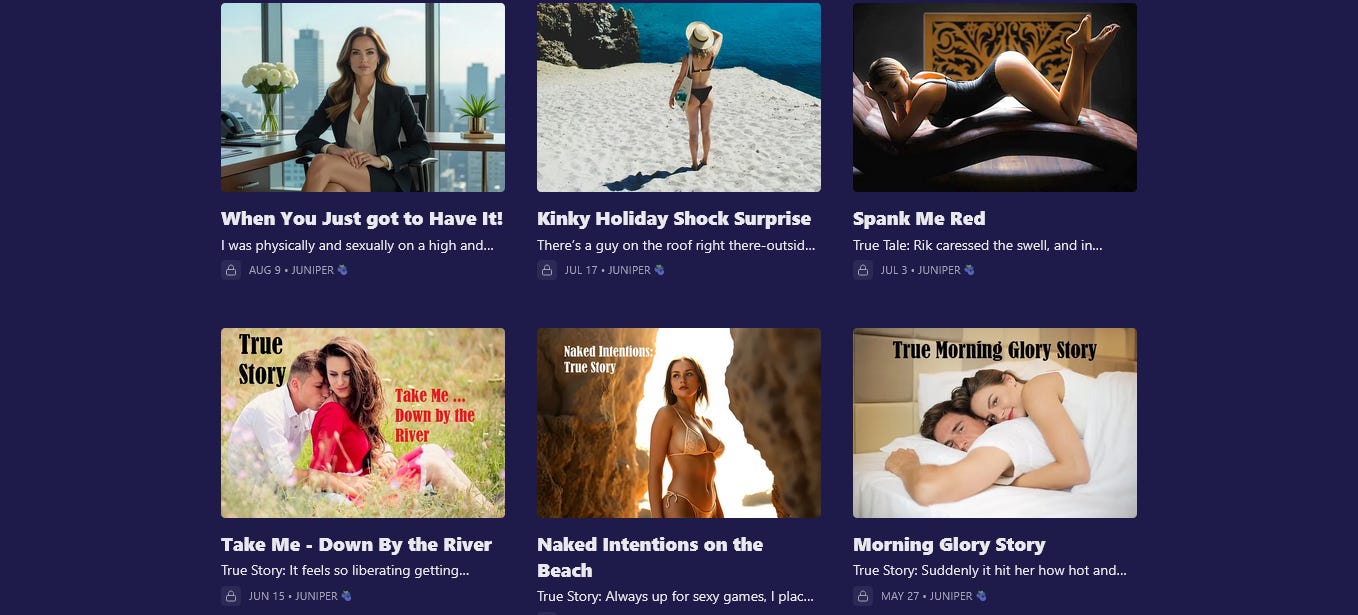Open the True Morning Glory Story thumbnail
Screen dimensions: 1358x615
click(995, 423)
